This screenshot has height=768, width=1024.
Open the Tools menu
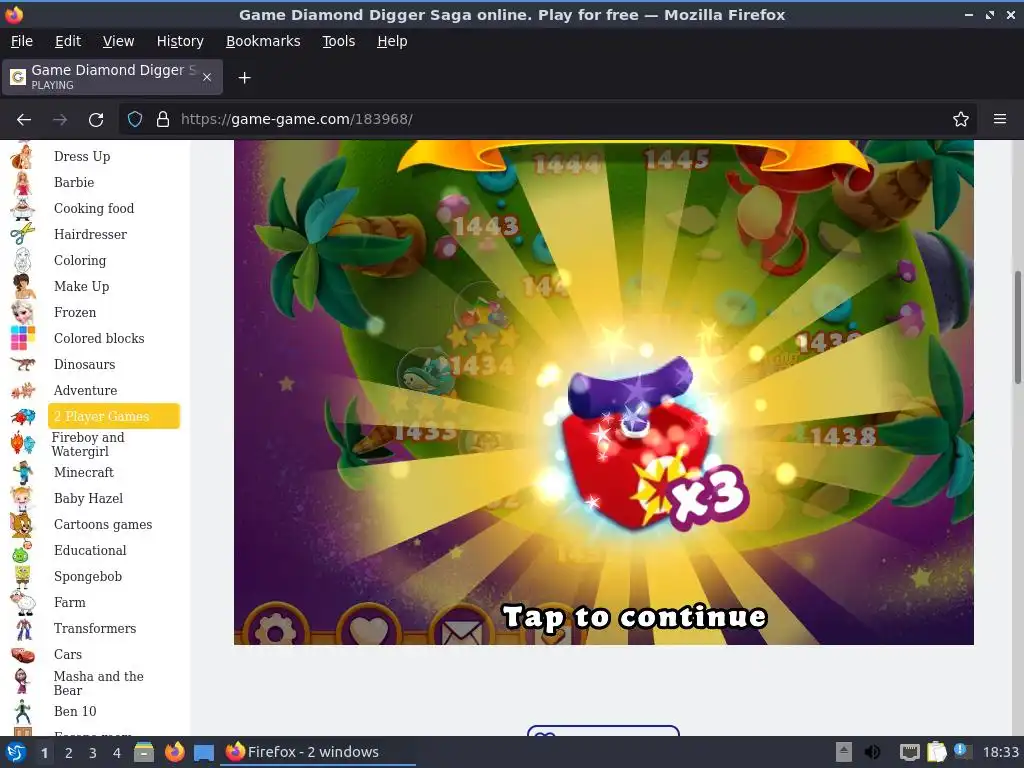point(338,41)
